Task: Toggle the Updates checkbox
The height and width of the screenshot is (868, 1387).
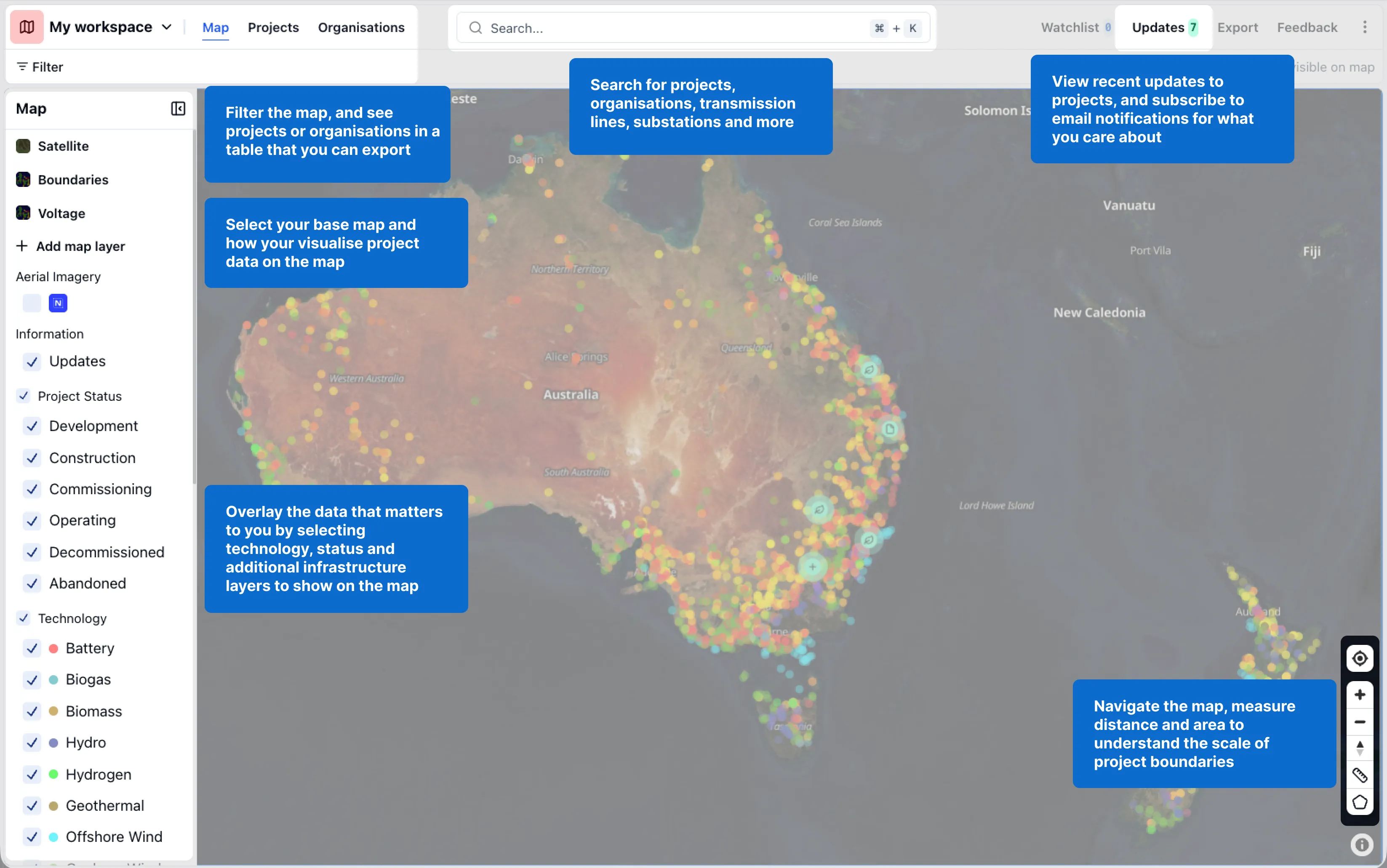Action: click(32, 362)
